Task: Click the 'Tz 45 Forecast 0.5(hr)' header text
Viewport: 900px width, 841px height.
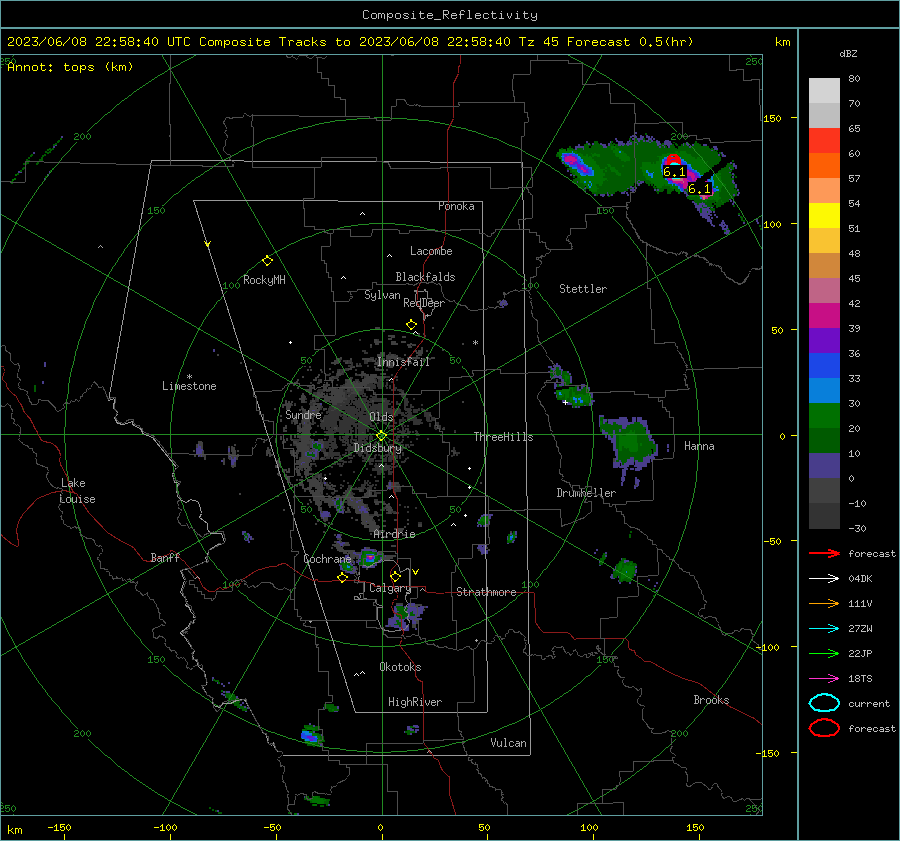Action: (x=606, y=42)
